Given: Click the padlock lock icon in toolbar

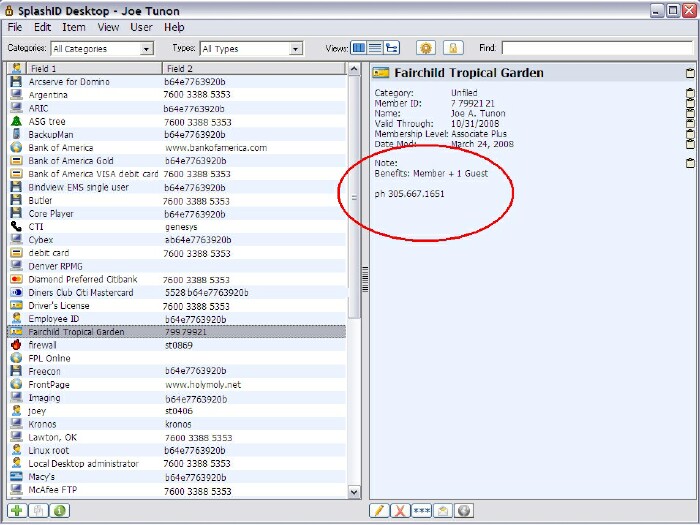Looking at the screenshot, I should [x=452, y=48].
